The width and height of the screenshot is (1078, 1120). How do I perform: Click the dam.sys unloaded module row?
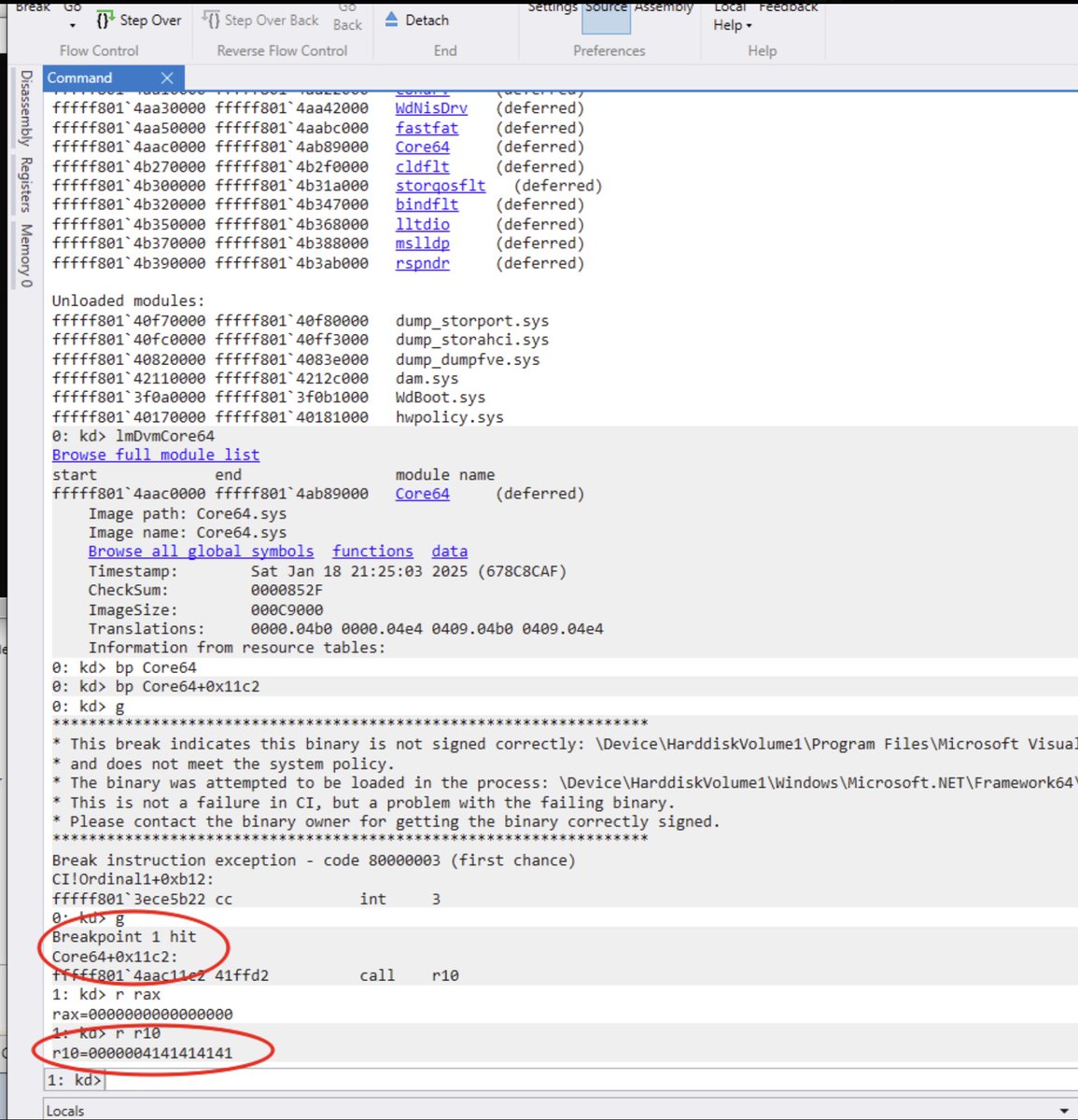(255, 379)
